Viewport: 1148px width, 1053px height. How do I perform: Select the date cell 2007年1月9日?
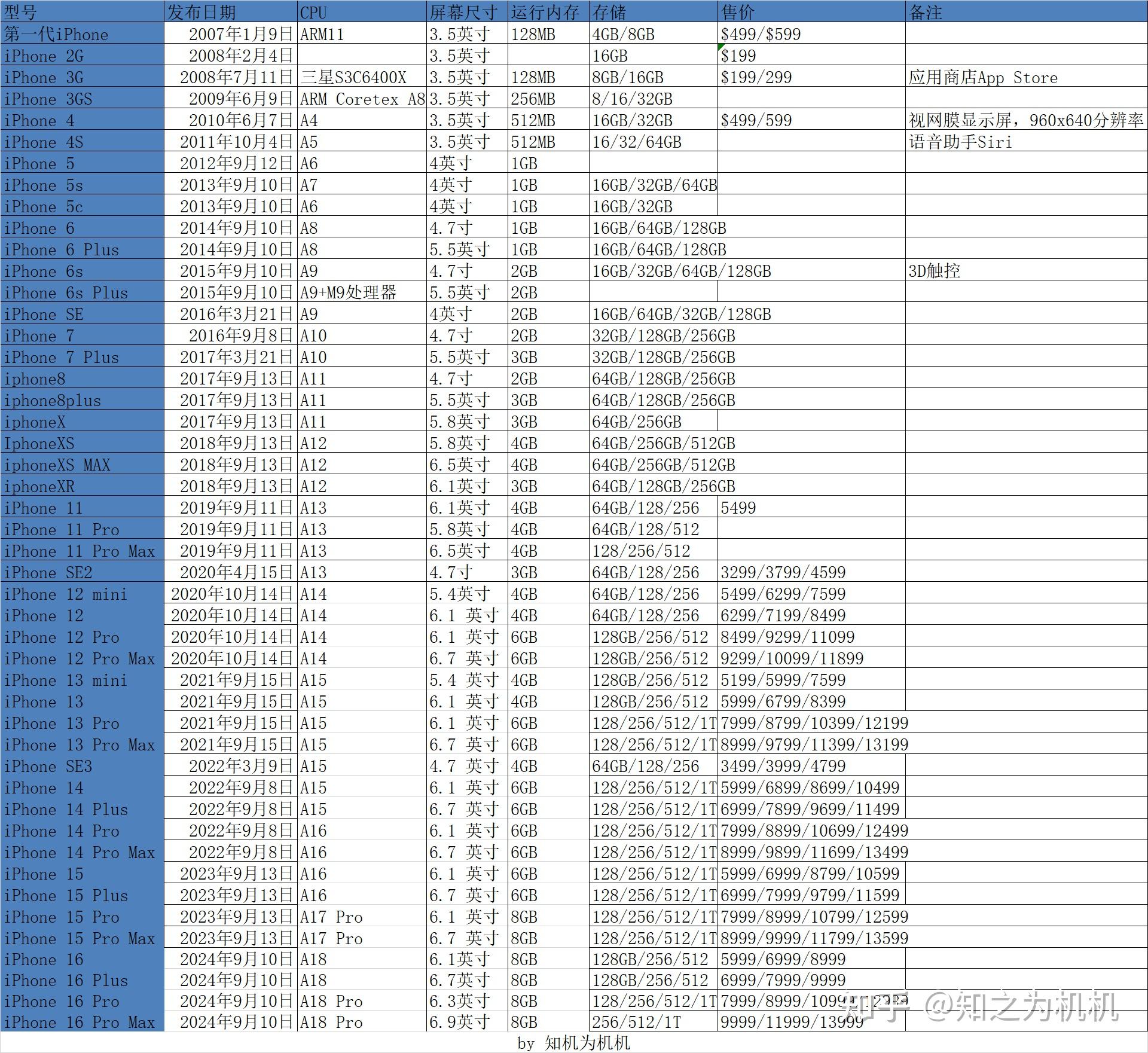click(x=231, y=34)
